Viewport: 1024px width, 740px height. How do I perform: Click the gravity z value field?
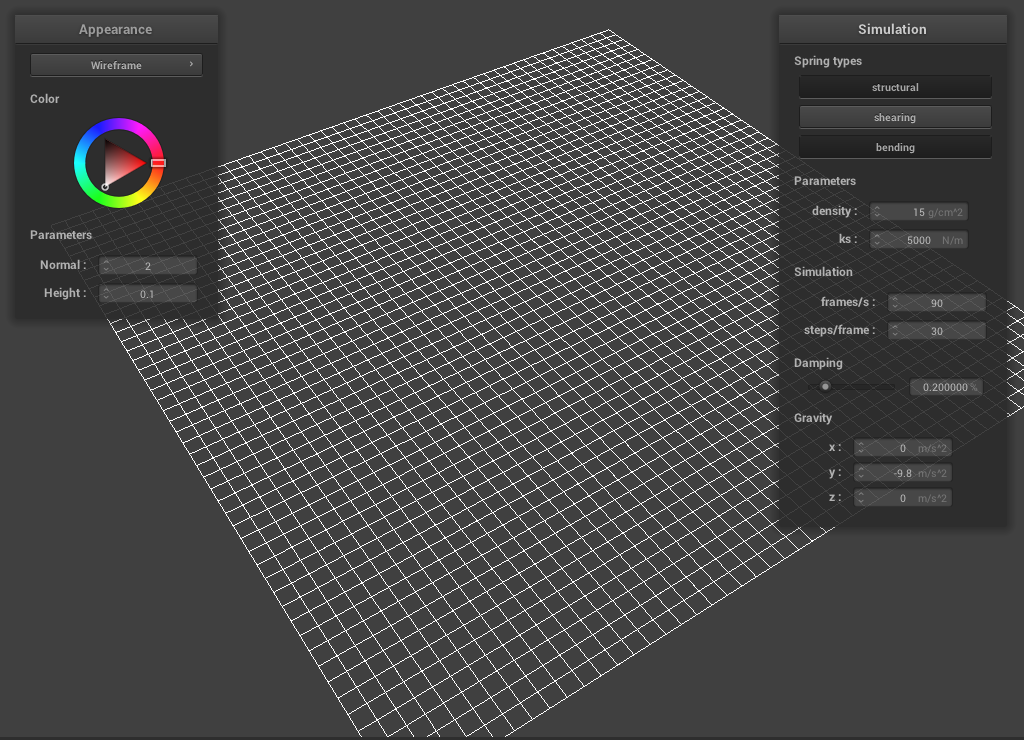point(903,498)
